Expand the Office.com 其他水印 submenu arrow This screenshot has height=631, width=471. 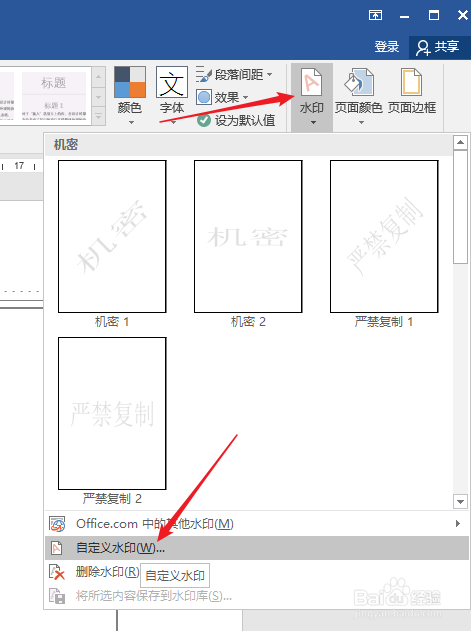point(458,524)
